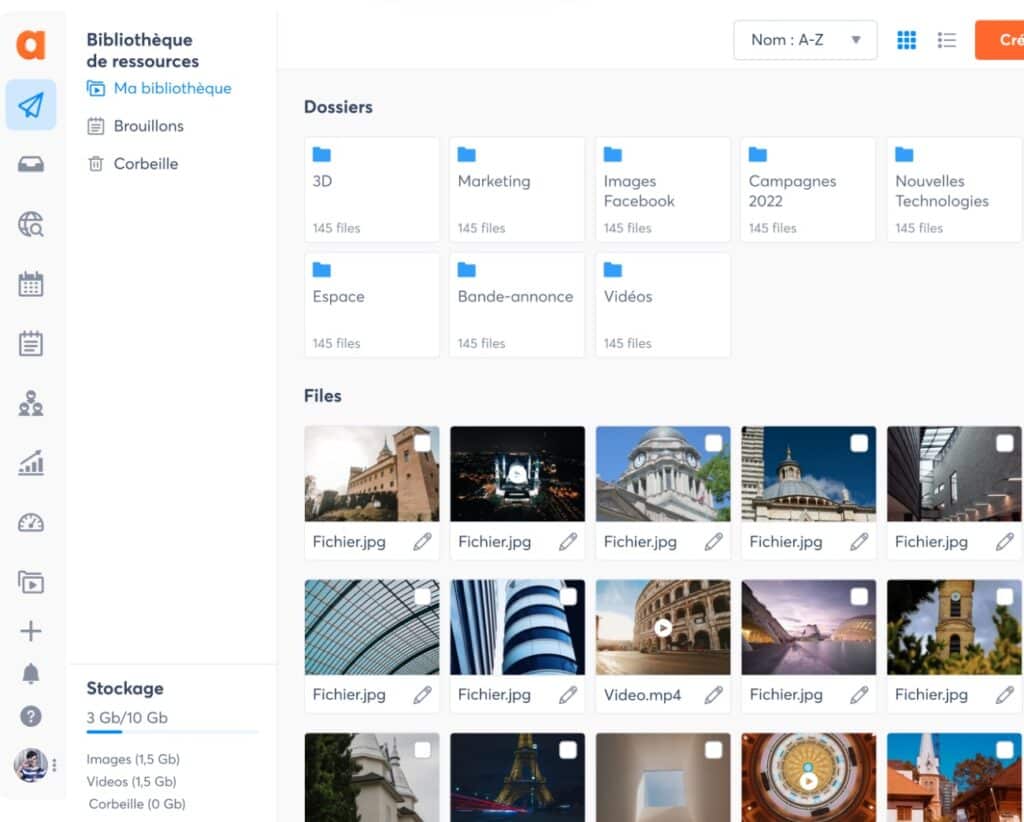1024x822 pixels.
Task: Open the beige skylight image thumbnail
Action: 663,777
